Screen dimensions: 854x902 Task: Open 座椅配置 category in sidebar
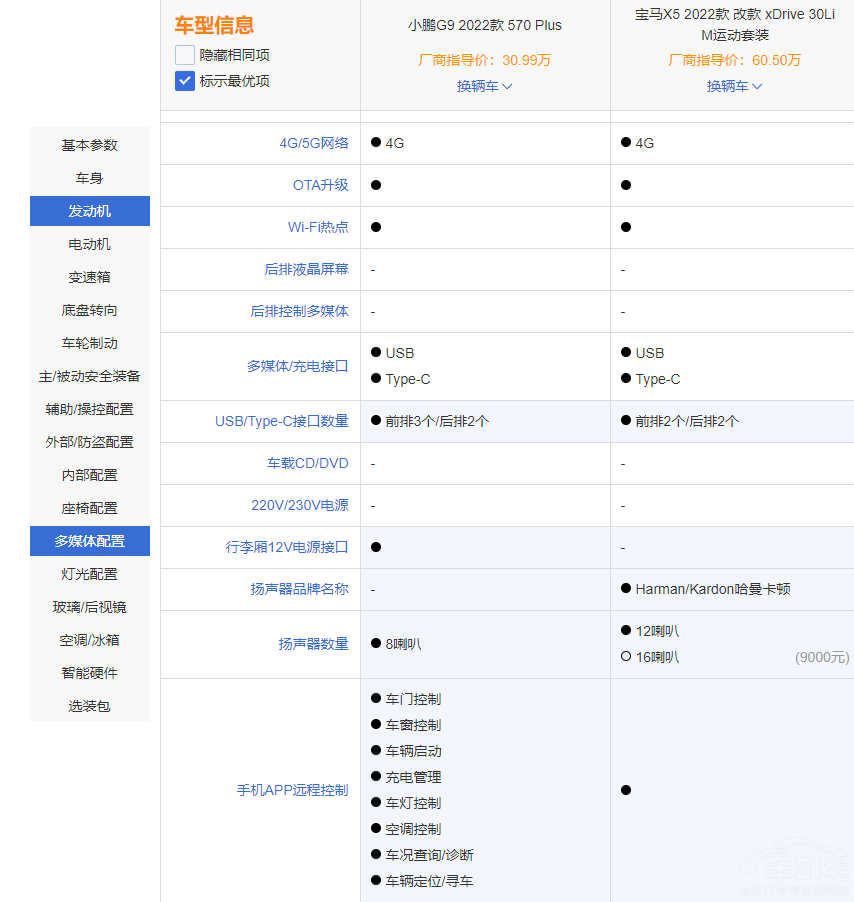(x=90, y=508)
